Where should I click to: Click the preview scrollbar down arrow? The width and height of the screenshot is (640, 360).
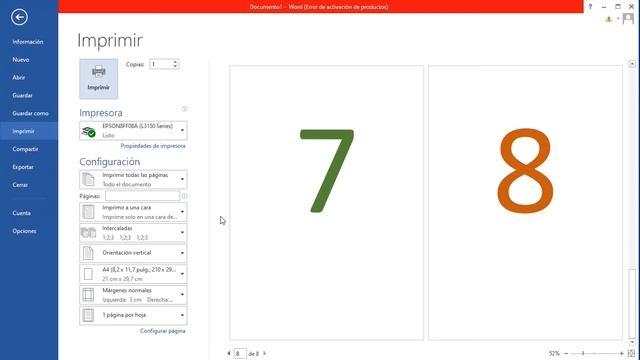click(x=632, y=342)
